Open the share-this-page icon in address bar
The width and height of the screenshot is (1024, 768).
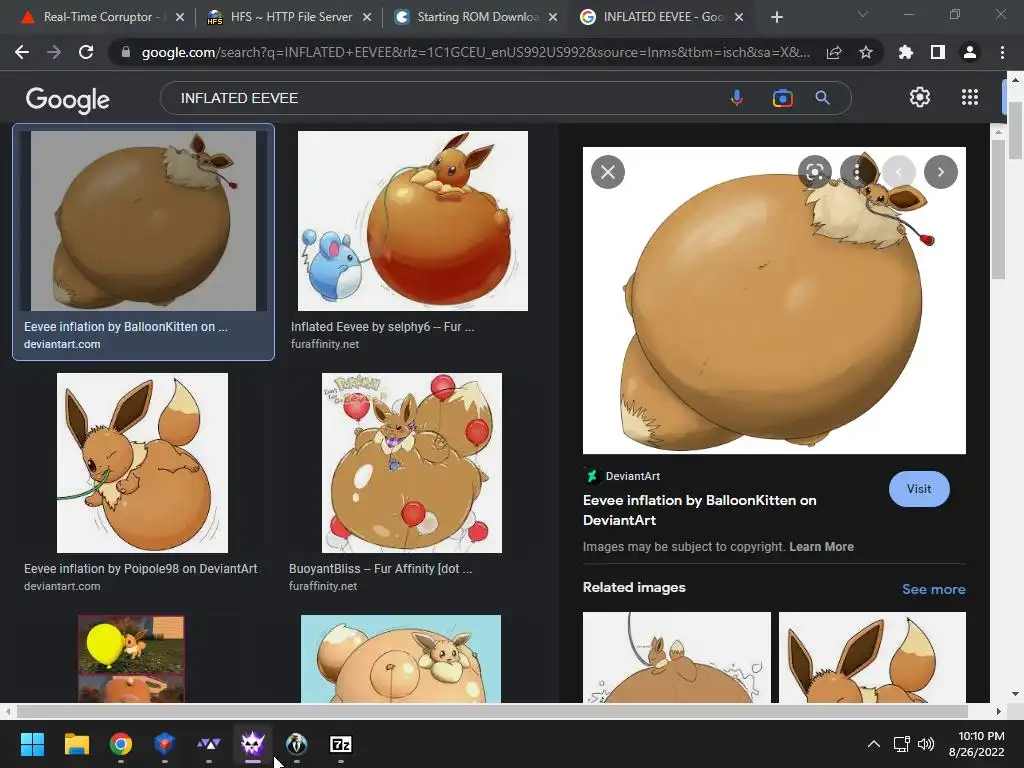click(834, 53)
